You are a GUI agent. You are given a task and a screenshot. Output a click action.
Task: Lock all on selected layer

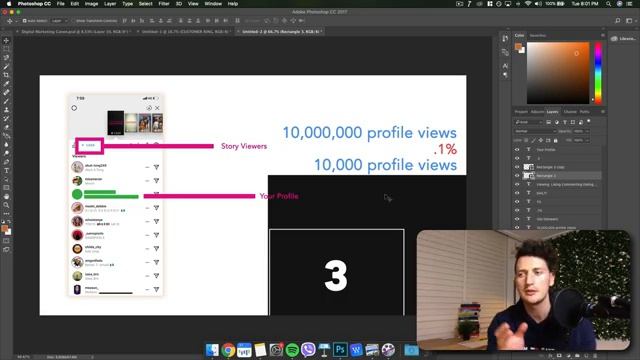pos(556,140)
